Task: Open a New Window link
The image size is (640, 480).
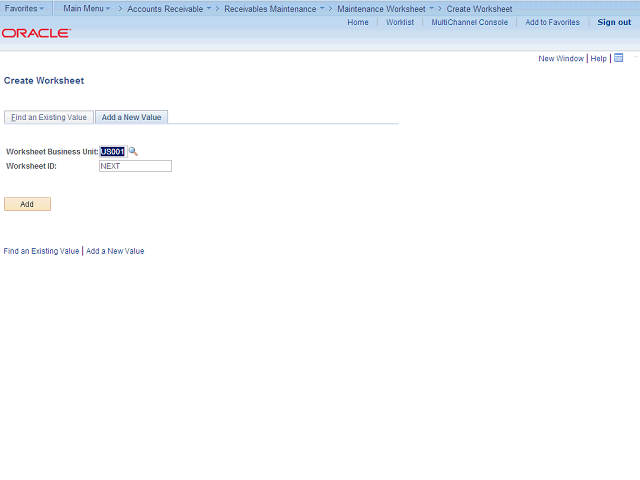Action: pyautogui.click(x=561, y=58)
